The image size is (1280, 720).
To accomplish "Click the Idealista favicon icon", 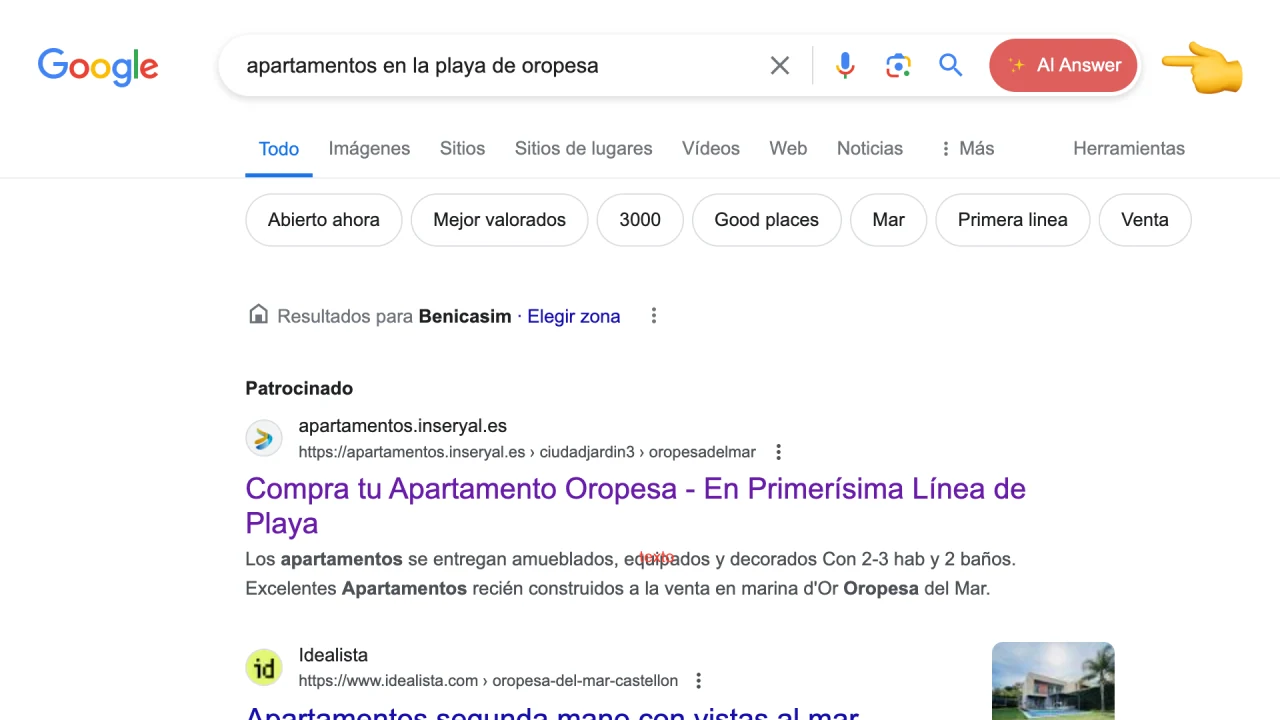I will (x=264, y=668).
